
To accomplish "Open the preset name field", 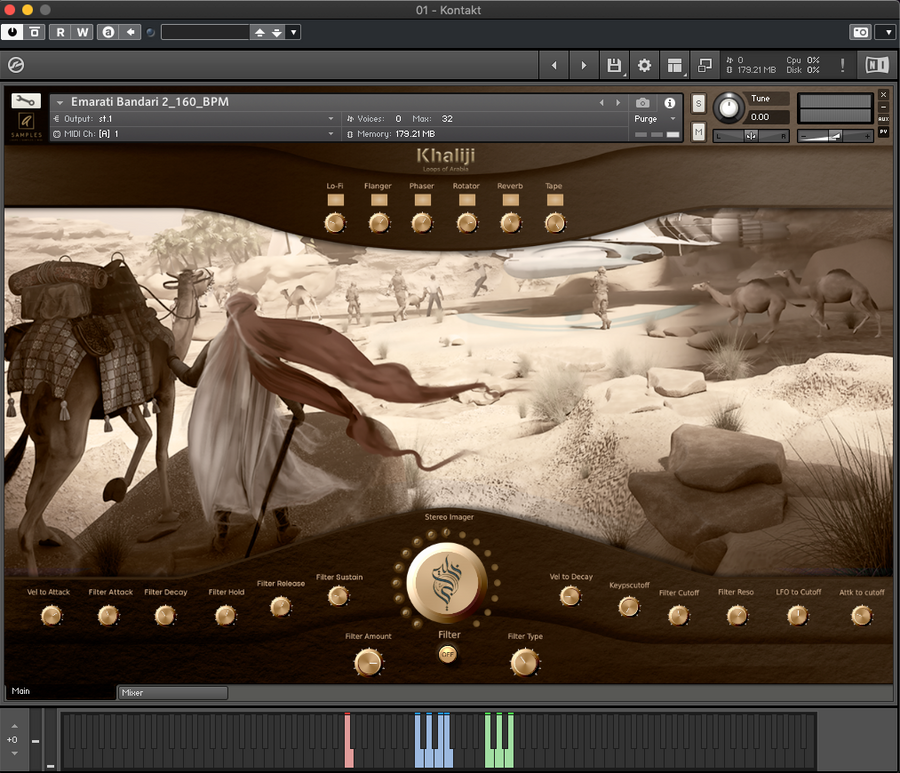I will (x=205, y=32).
